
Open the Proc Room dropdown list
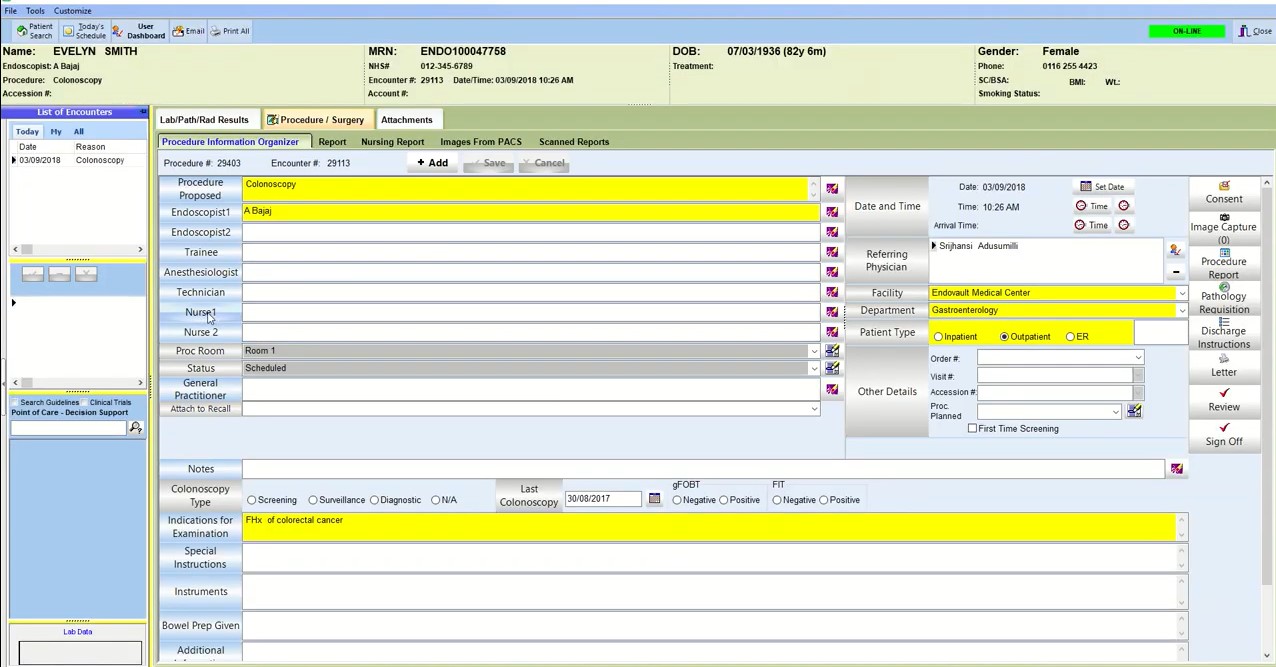pyautogui.click(x=814, y=351)
